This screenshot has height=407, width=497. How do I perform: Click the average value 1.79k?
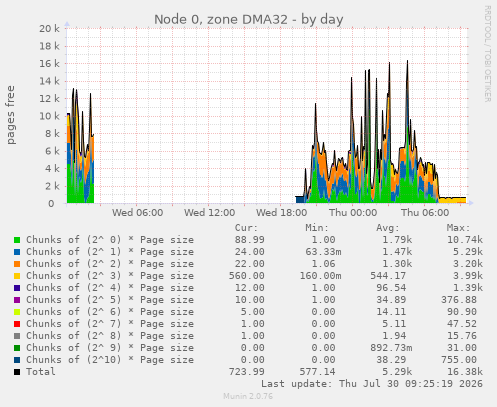[397, 240]
